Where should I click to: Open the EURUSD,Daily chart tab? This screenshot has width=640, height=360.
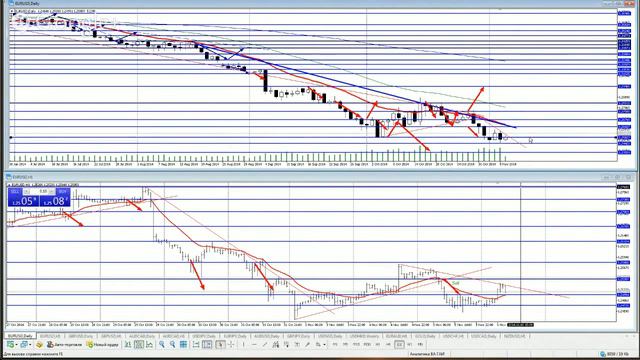tap(20, 336)
